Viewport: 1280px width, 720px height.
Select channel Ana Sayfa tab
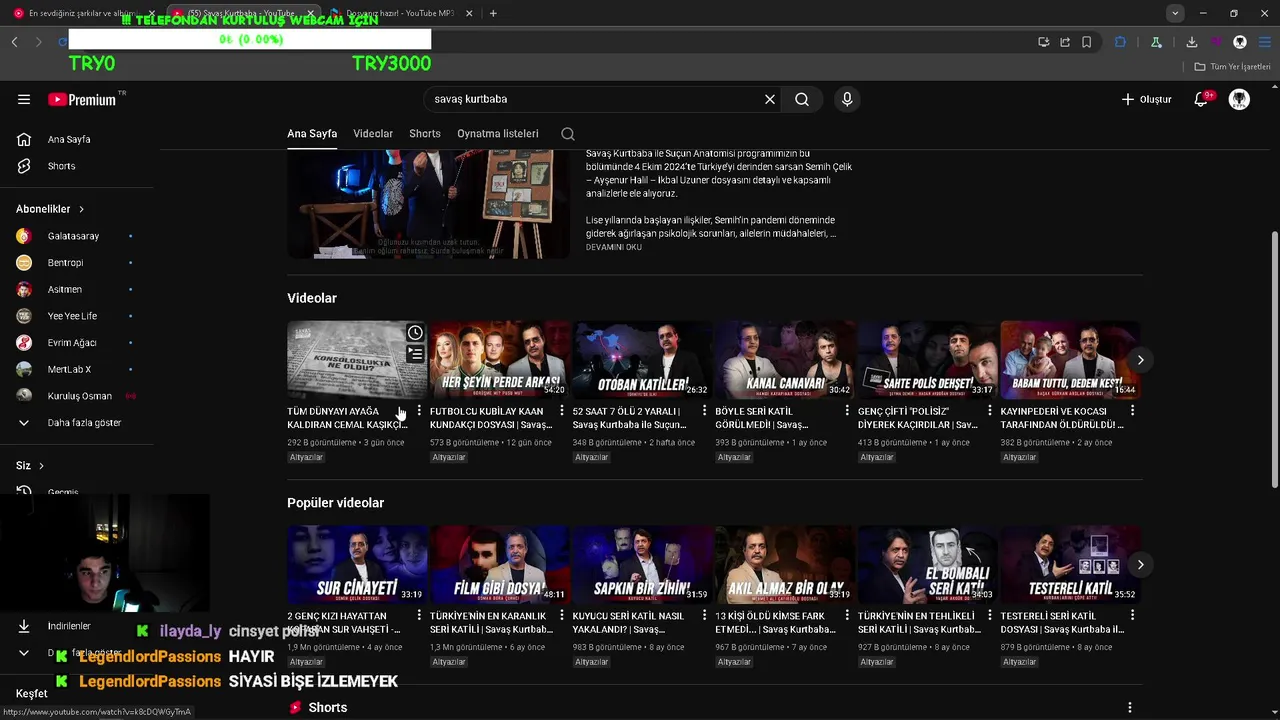point(312,134)
